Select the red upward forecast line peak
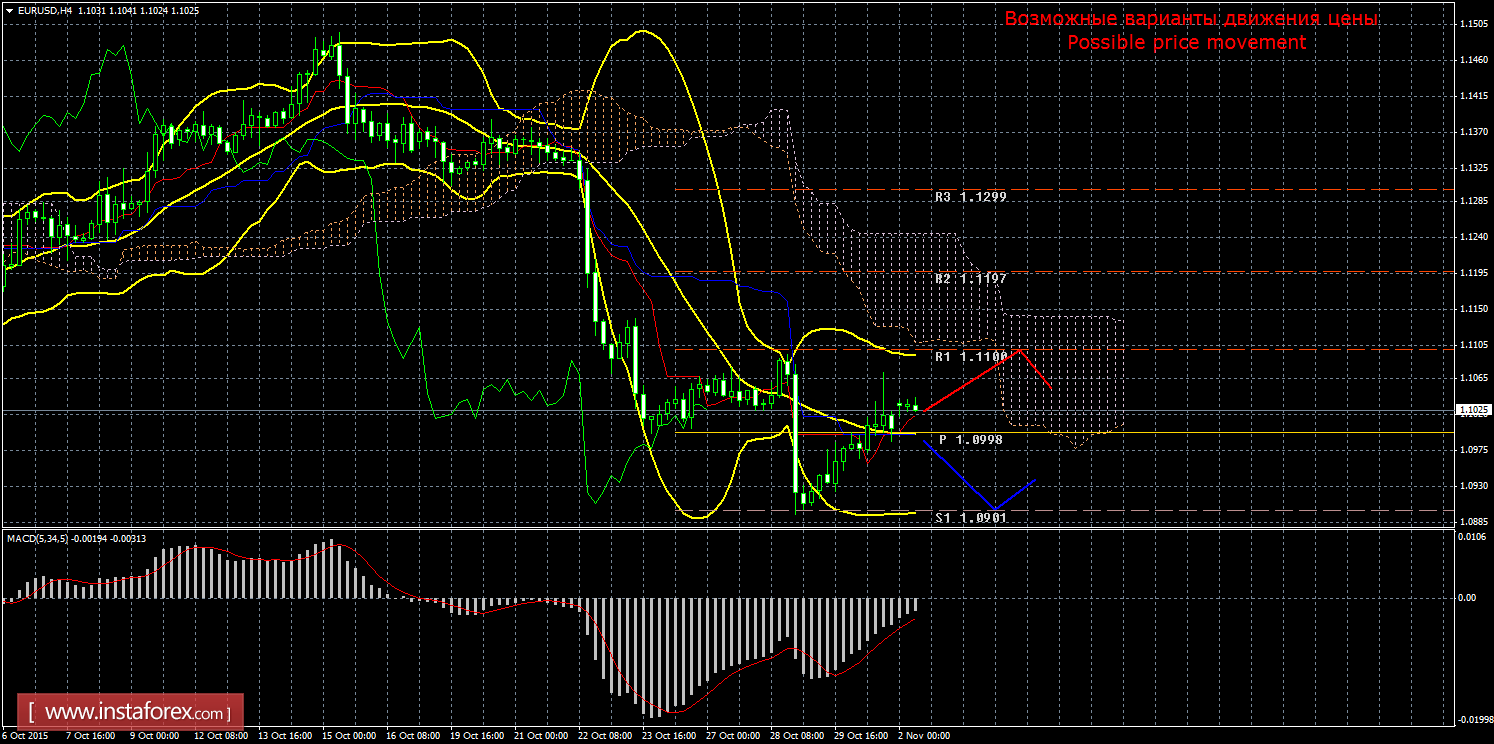Image resolution: width=1494 pixels, height=744 pixels. pyautogui.click(x=1019, y=351)
